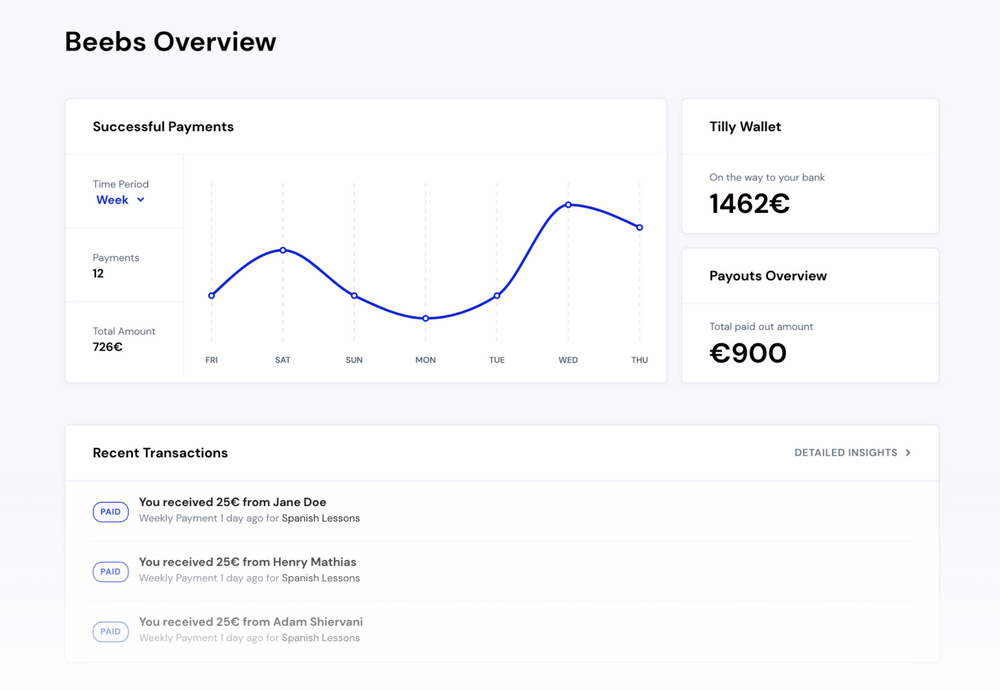Click the PAID badge on Jane Doe's transaction
The image size is (1000, 691).
[x=110, y=511]
